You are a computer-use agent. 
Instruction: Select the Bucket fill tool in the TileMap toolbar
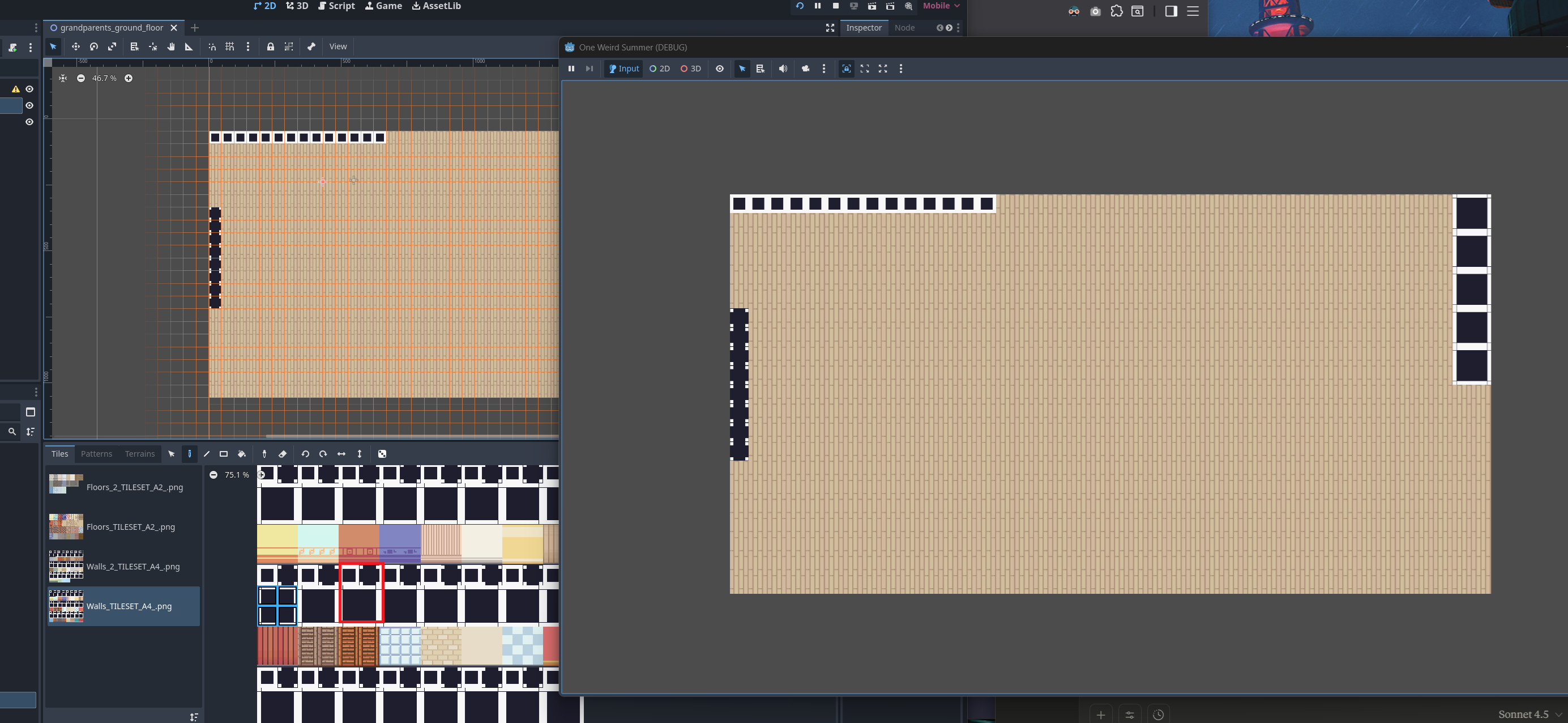tap(242, 454)
